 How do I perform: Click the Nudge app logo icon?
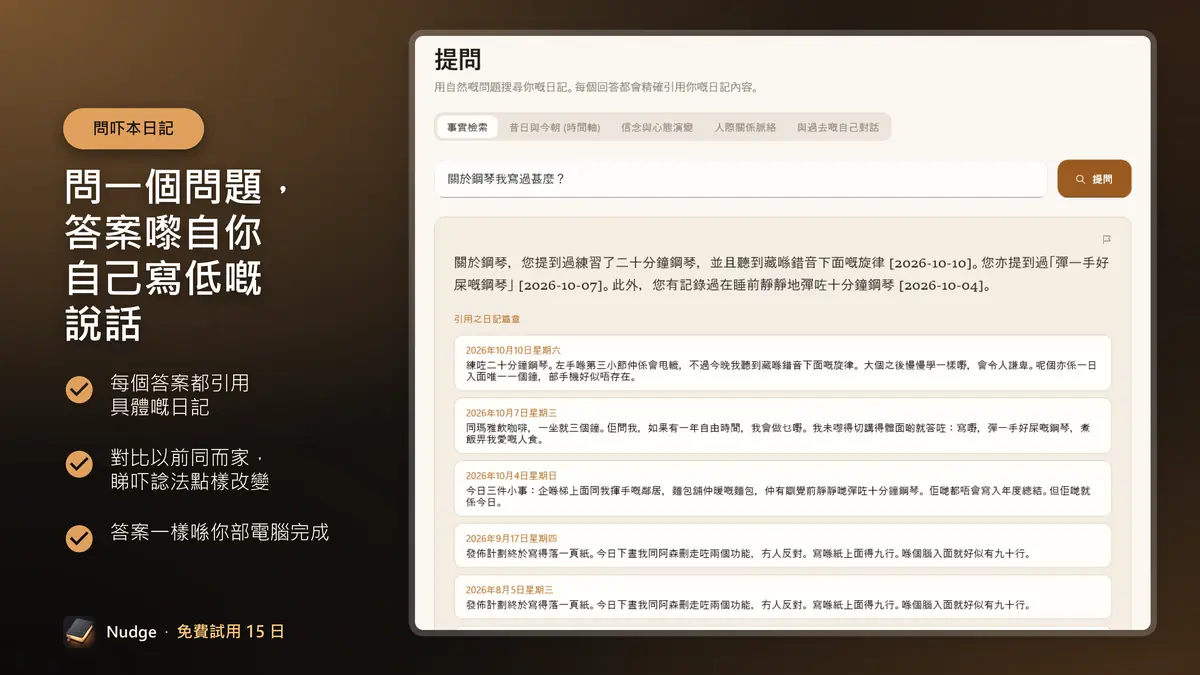tap(79, 632)
